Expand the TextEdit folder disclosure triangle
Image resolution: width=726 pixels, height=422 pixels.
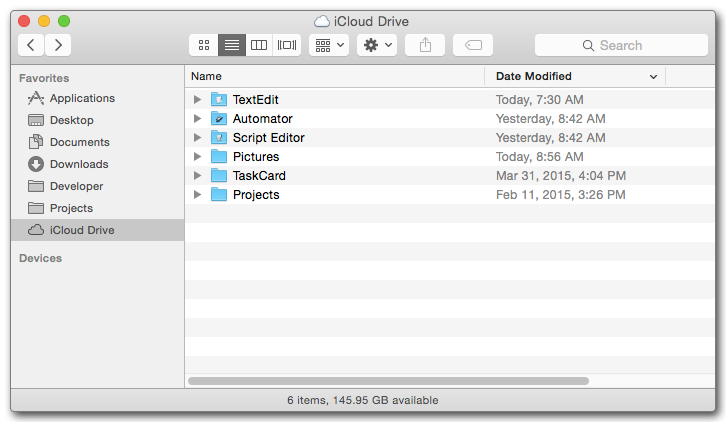pyautogui.click(x=197, y=100)
